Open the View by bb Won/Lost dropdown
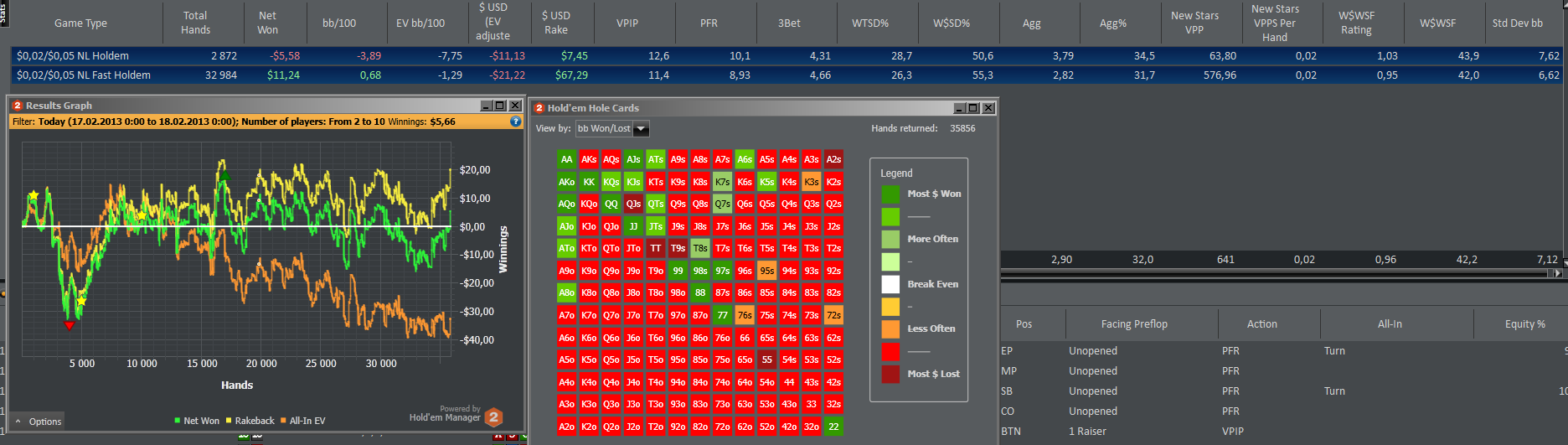Image resolution: width=1568 pixels, height=445 pixels. point(641,129)
